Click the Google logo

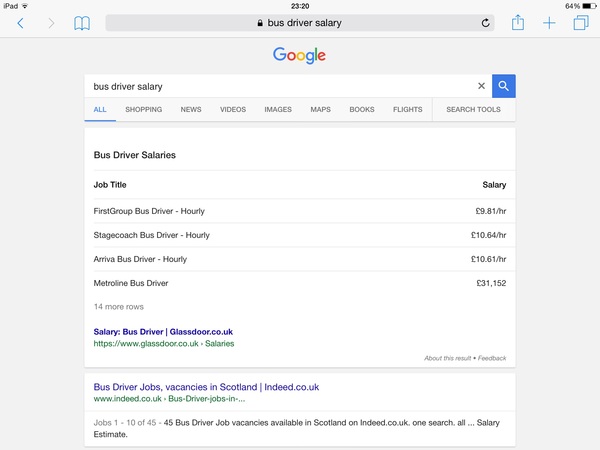(x=299, y=55)
